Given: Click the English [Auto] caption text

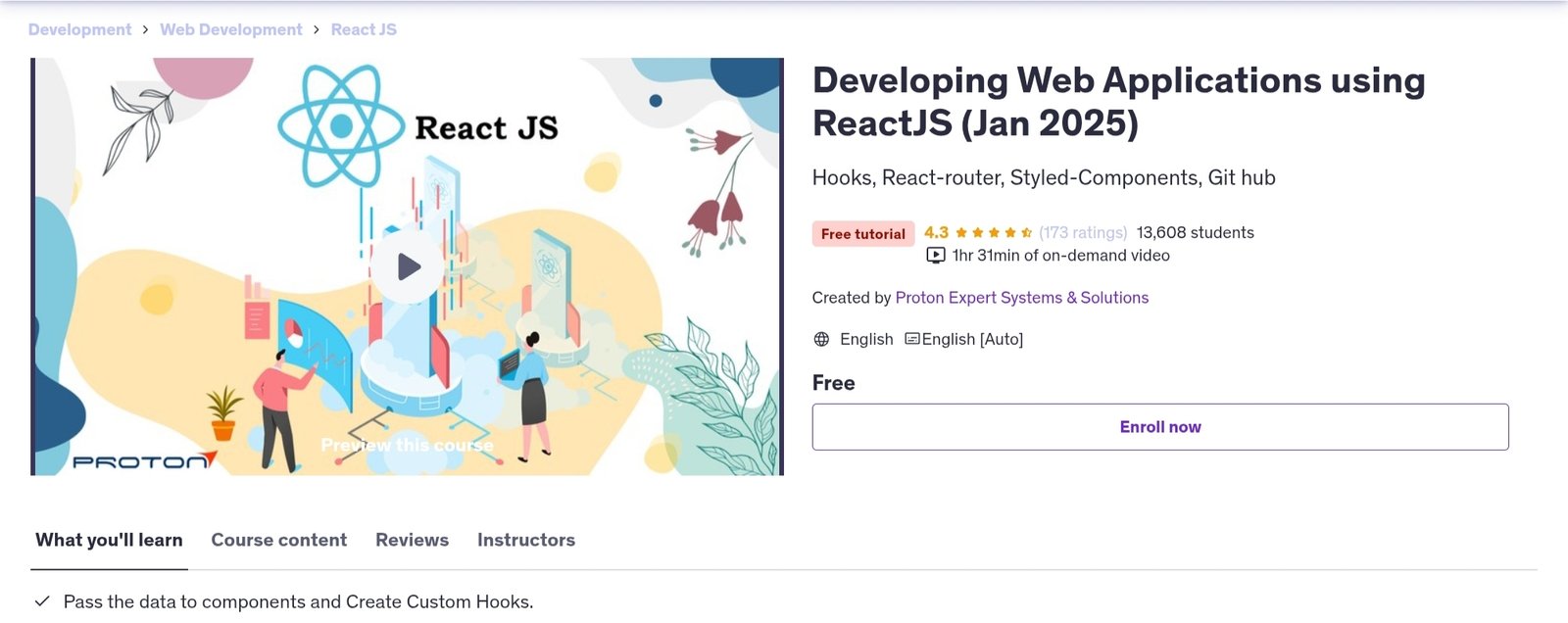Looking at the screenshot, I should (972, 339).
